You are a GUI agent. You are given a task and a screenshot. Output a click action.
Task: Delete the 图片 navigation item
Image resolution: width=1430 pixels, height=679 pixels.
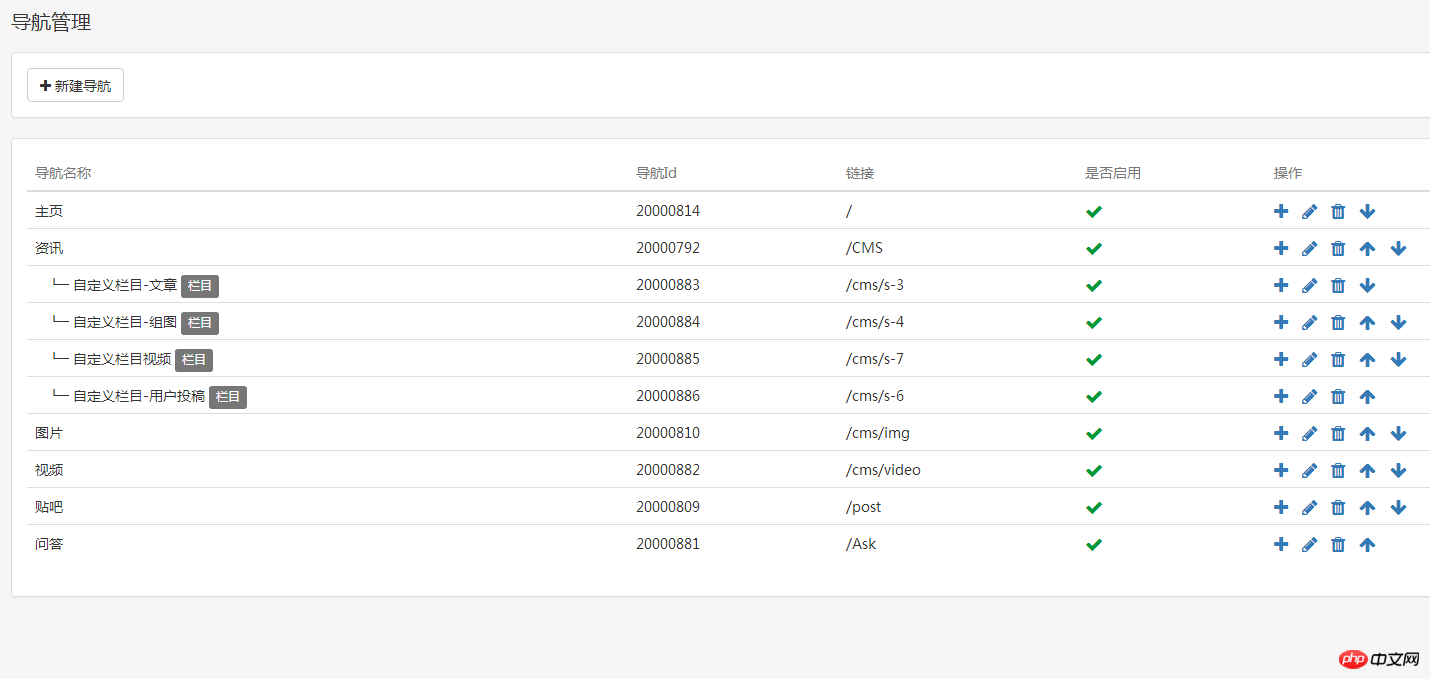1338,433
